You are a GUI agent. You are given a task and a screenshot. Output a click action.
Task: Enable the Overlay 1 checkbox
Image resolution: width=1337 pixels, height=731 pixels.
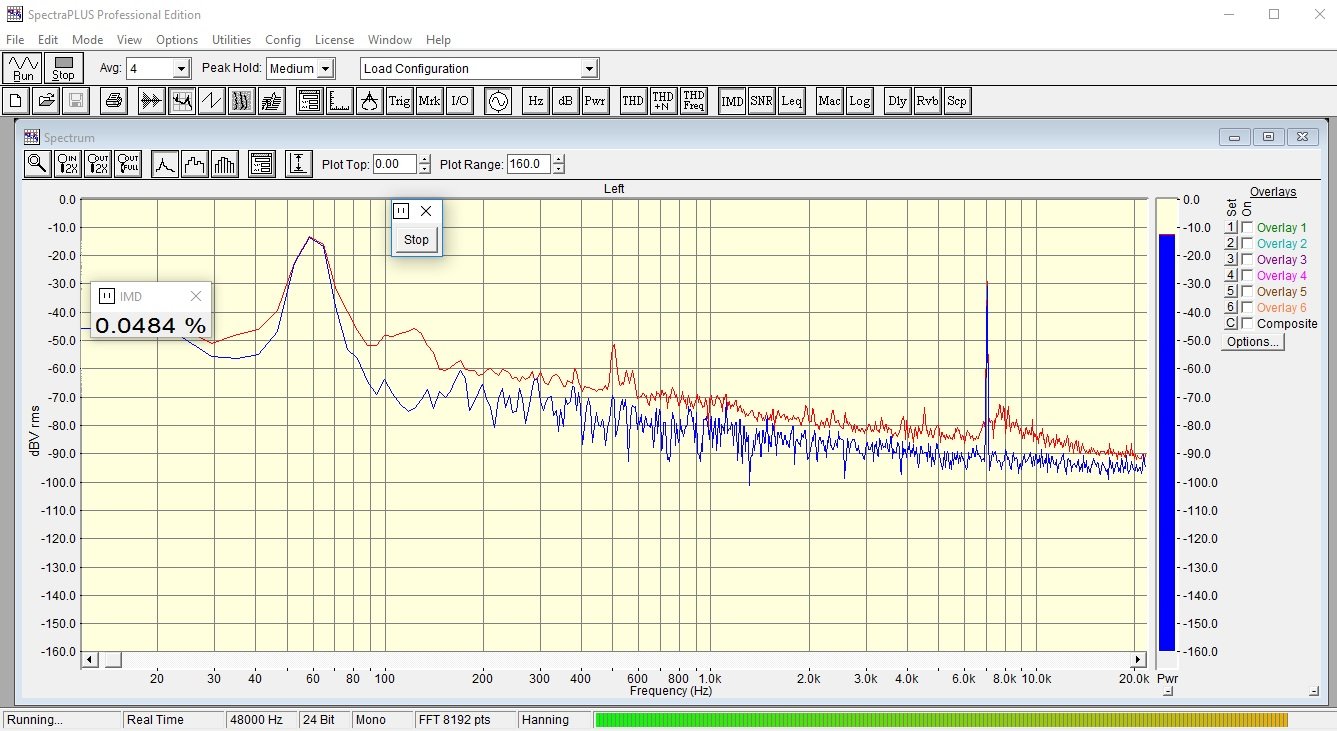click(x=1246, y=228)
